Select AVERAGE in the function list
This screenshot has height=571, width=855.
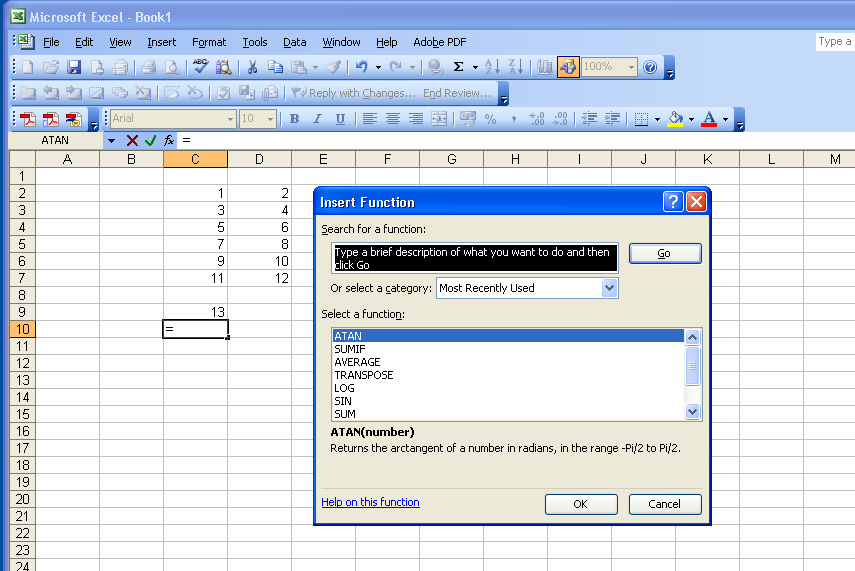coord(508,362)
